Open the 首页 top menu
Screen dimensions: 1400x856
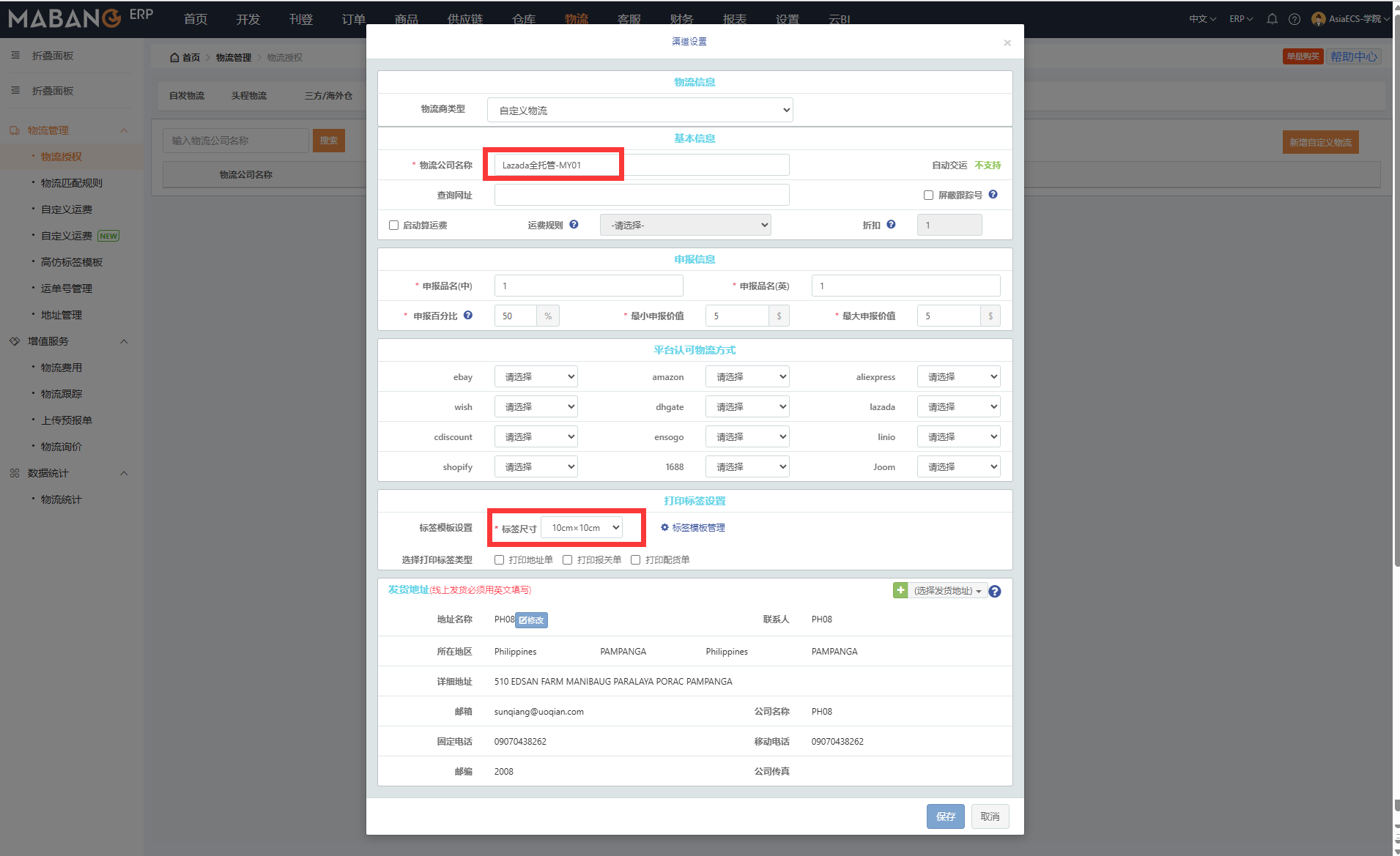(x=196, y=19)
